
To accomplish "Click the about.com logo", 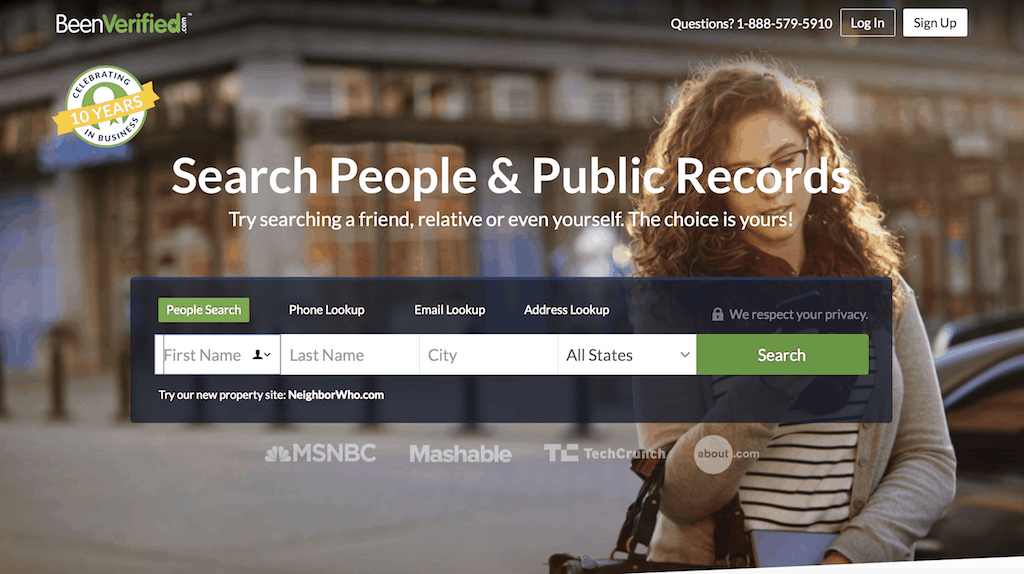I will click(726, 454).
